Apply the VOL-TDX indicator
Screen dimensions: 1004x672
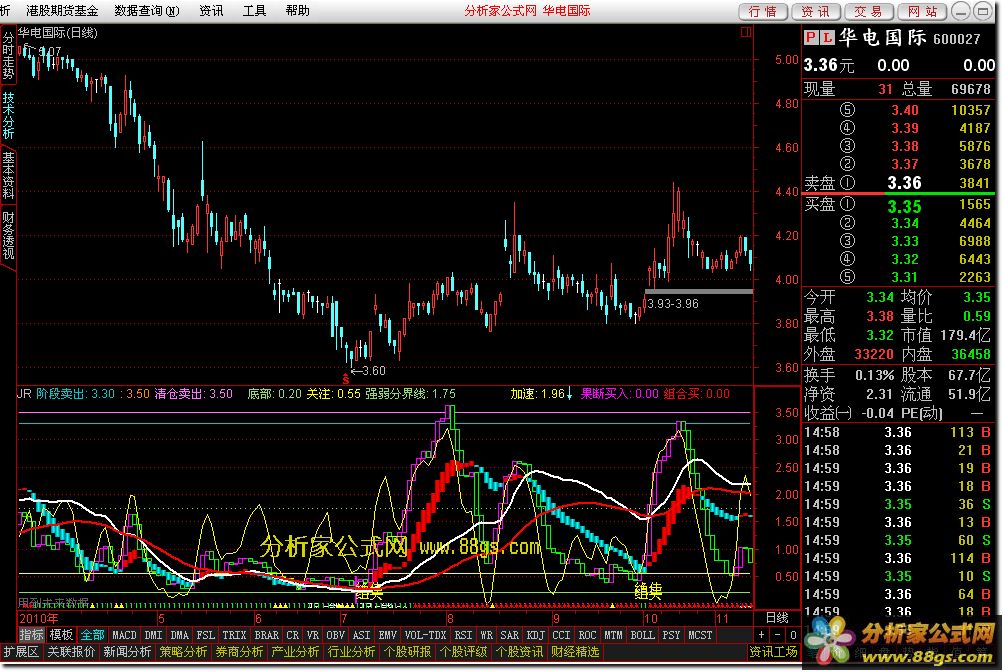(x=426, y=635)
